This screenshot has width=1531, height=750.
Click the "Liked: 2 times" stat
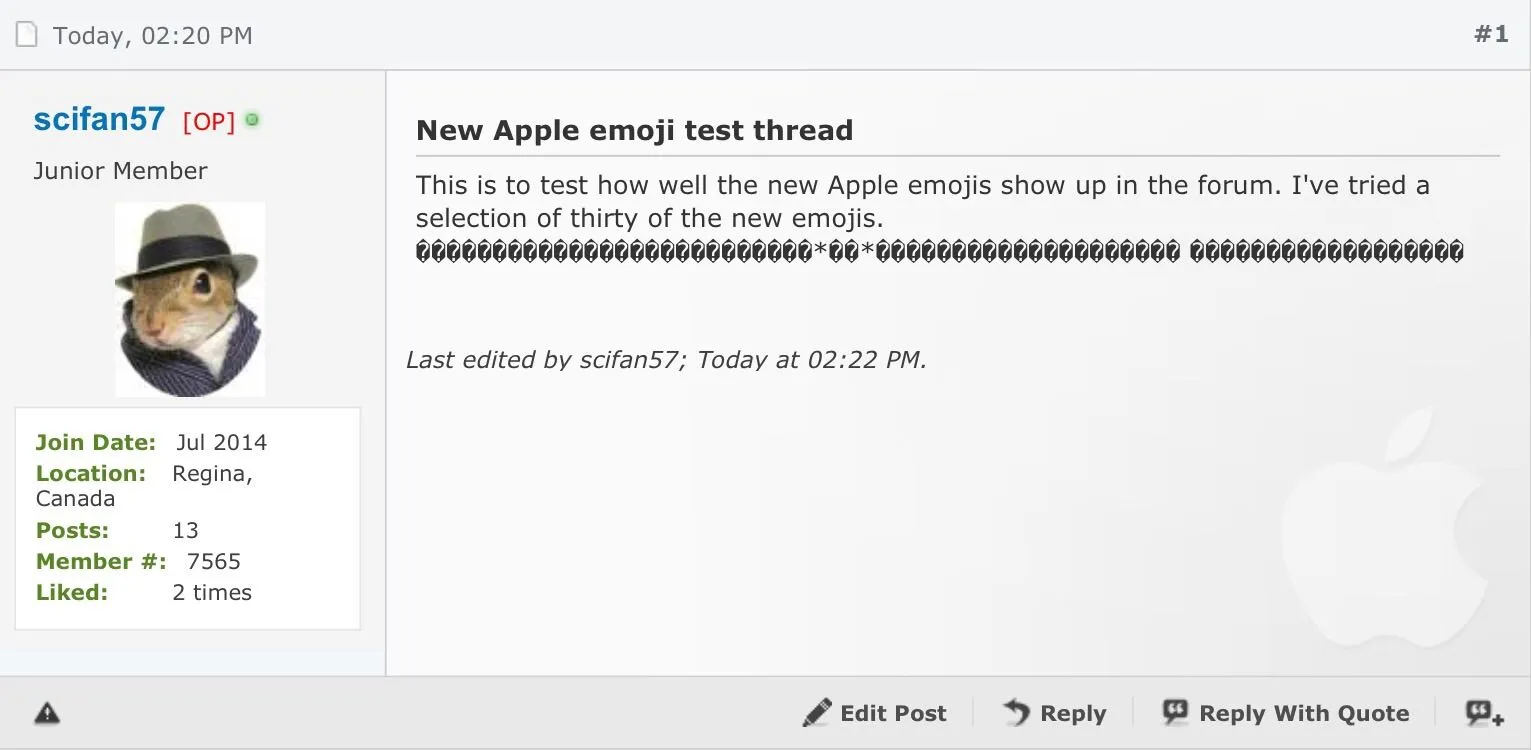[x=144, y=592]
